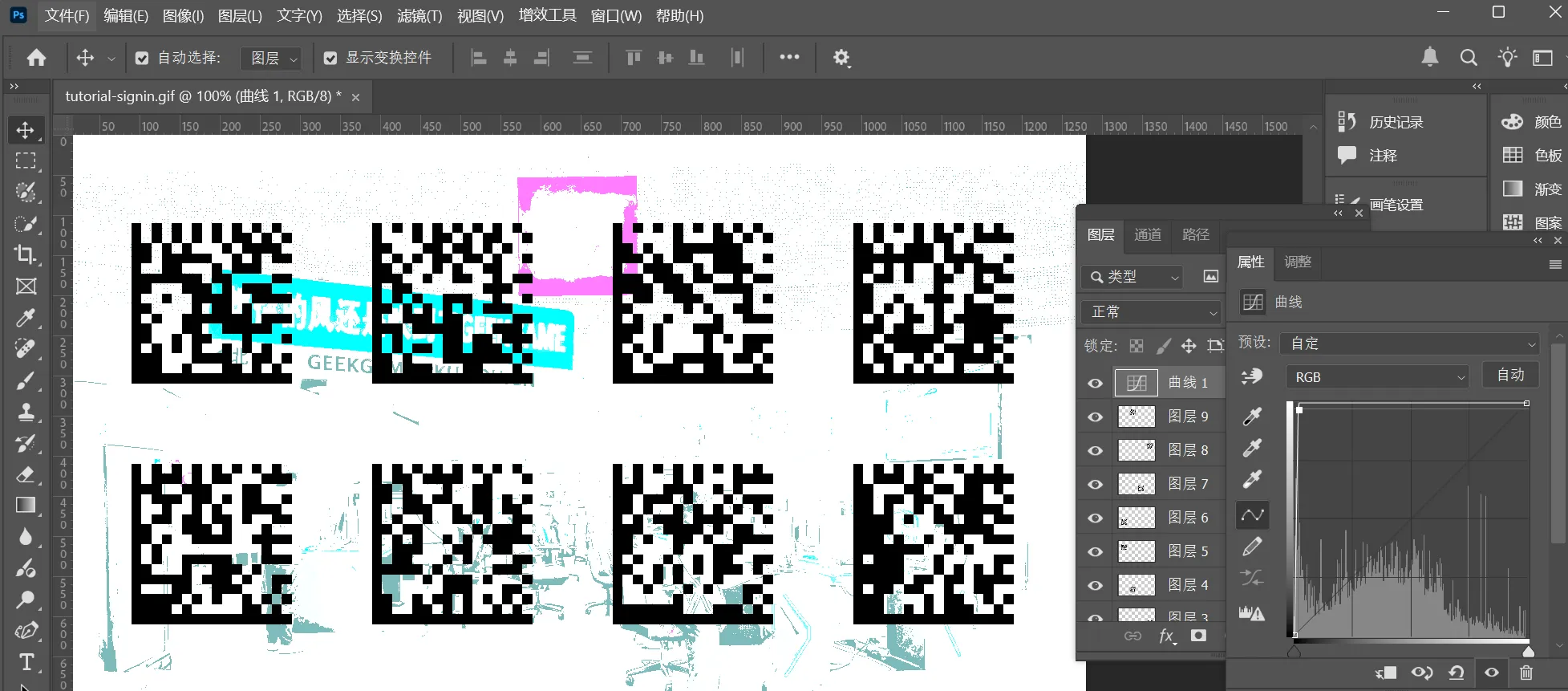Image resolution: width=1568 pixels, height=691 pixels.
Task: Open the 历史记录 panel
Action: point(1395,122)
